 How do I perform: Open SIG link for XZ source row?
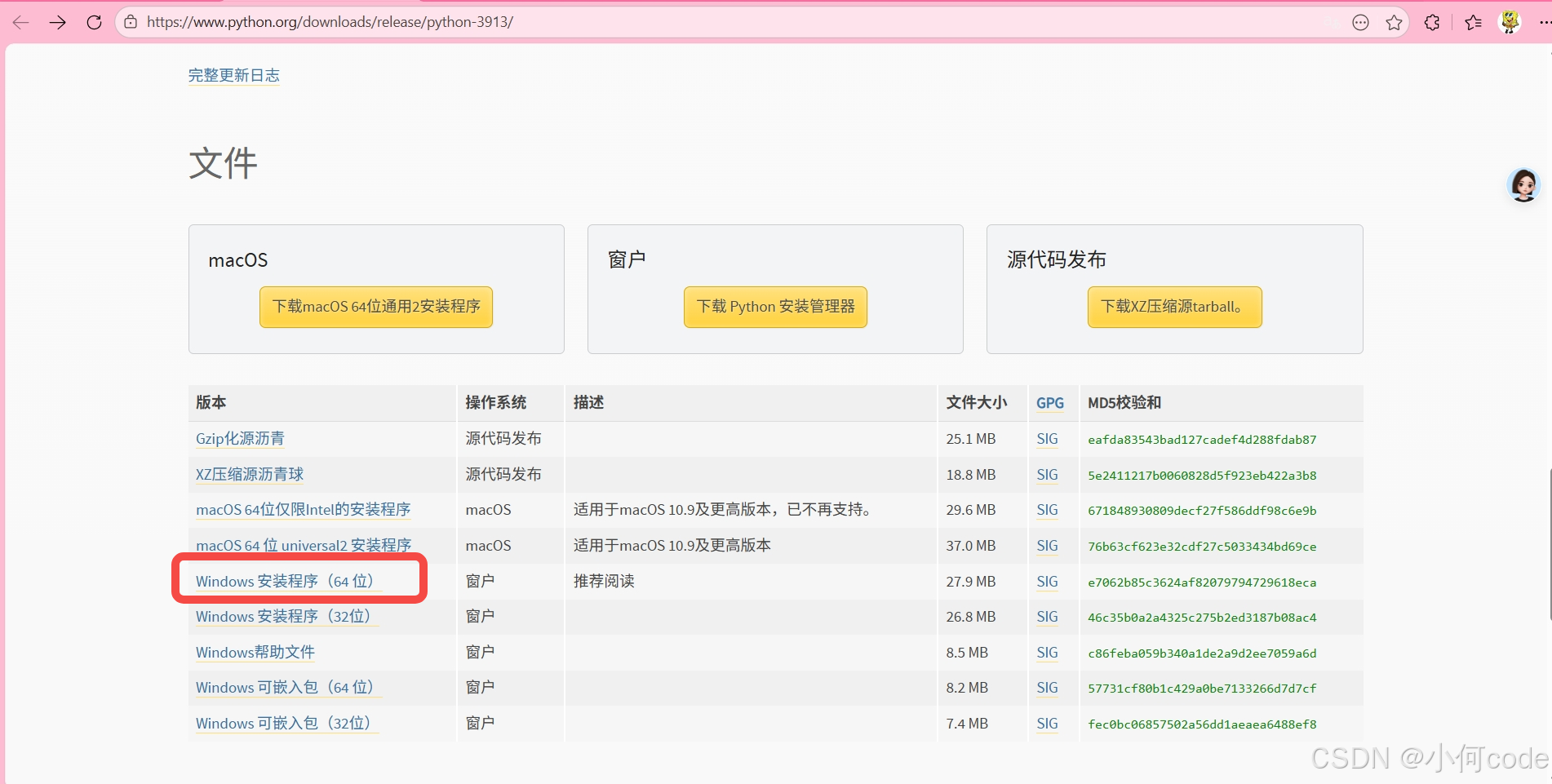click(1047, 475)
